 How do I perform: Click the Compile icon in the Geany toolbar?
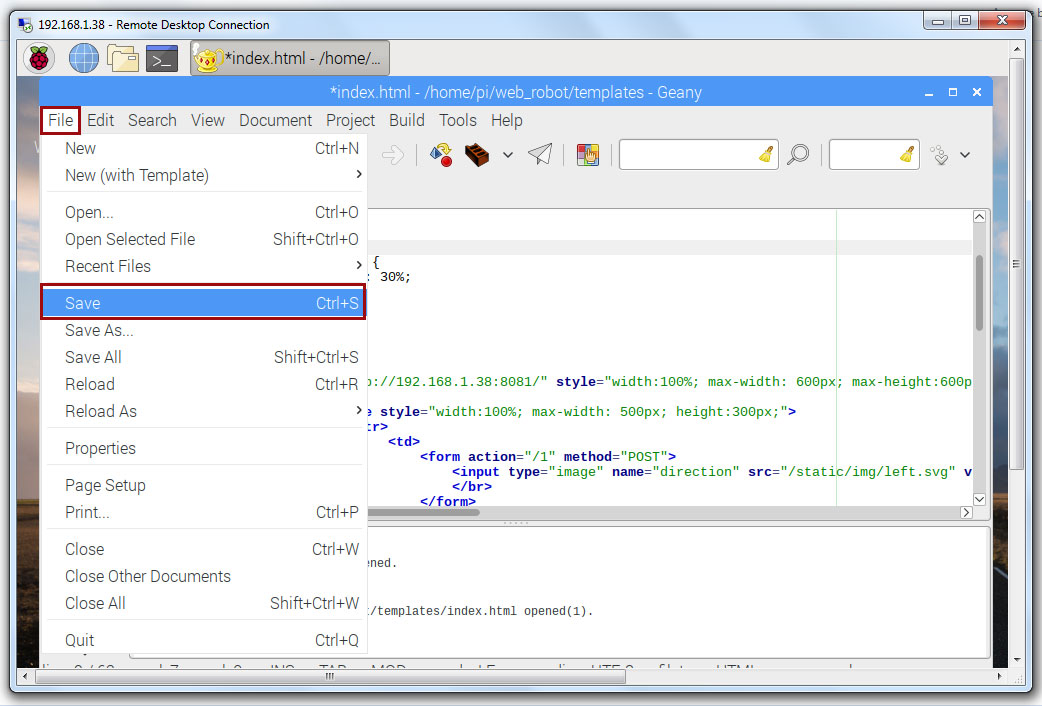(x=441, y=155)
